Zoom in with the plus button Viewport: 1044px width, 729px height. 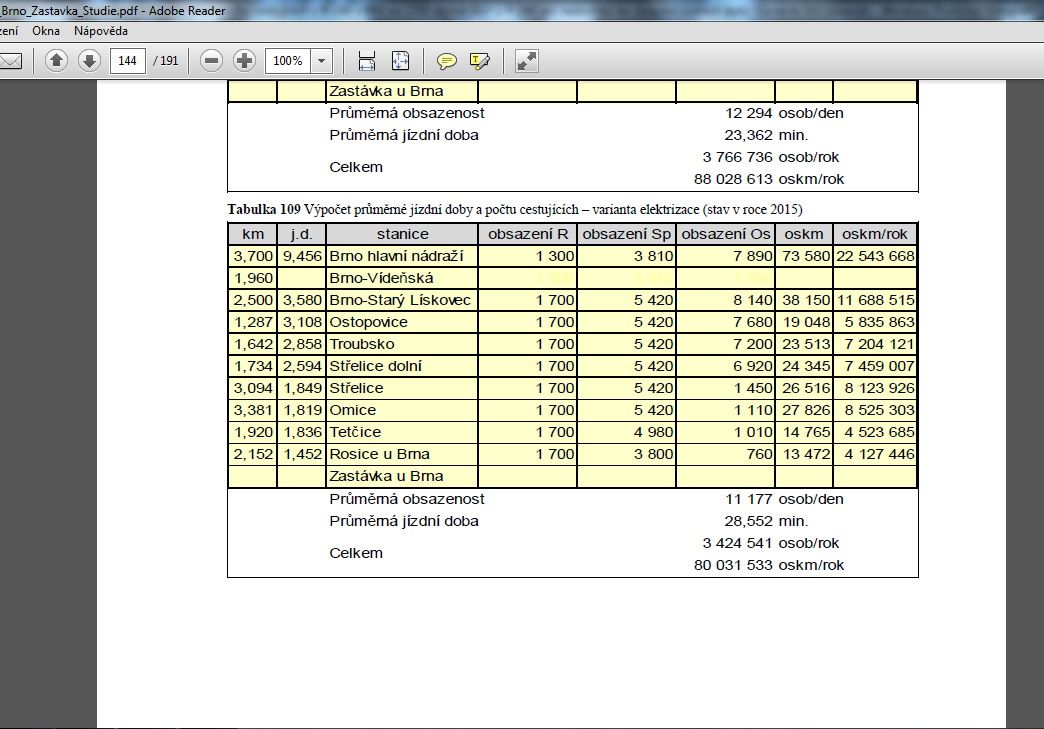(244, 61)
